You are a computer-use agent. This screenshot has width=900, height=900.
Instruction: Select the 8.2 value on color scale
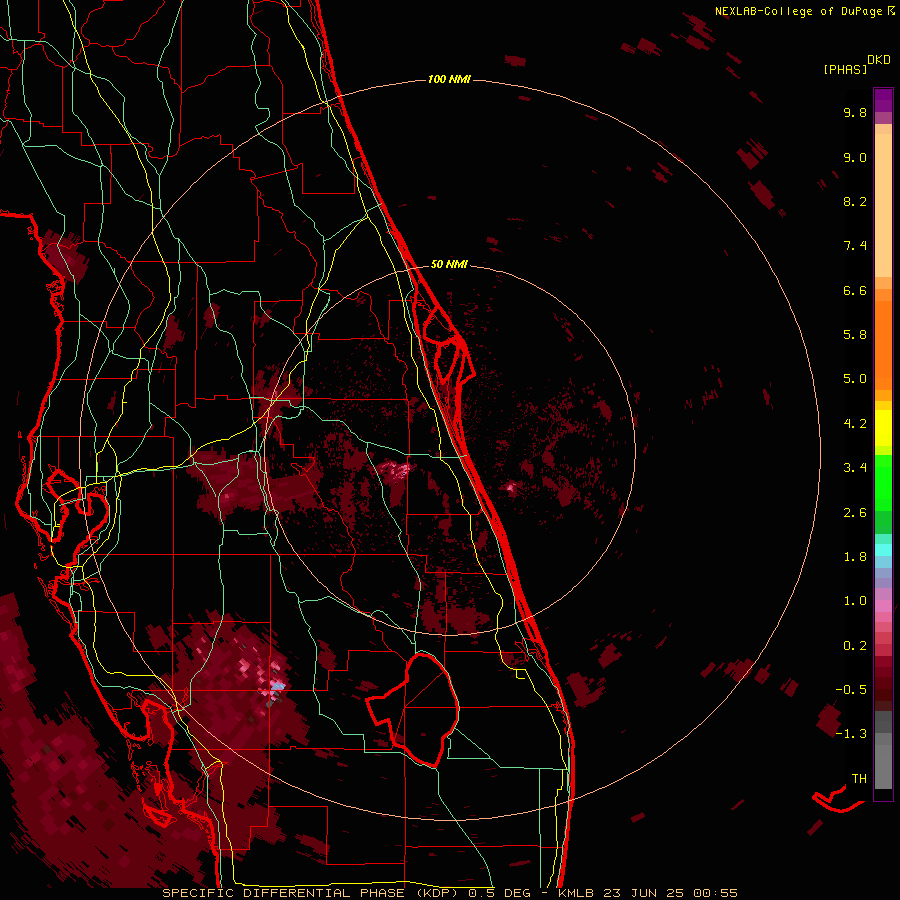(x=855, y=201)
